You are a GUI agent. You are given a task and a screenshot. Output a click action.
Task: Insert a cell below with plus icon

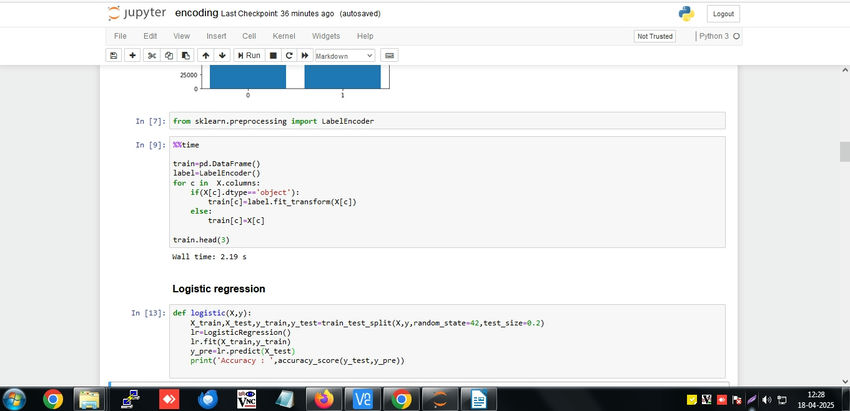point(132,55)
